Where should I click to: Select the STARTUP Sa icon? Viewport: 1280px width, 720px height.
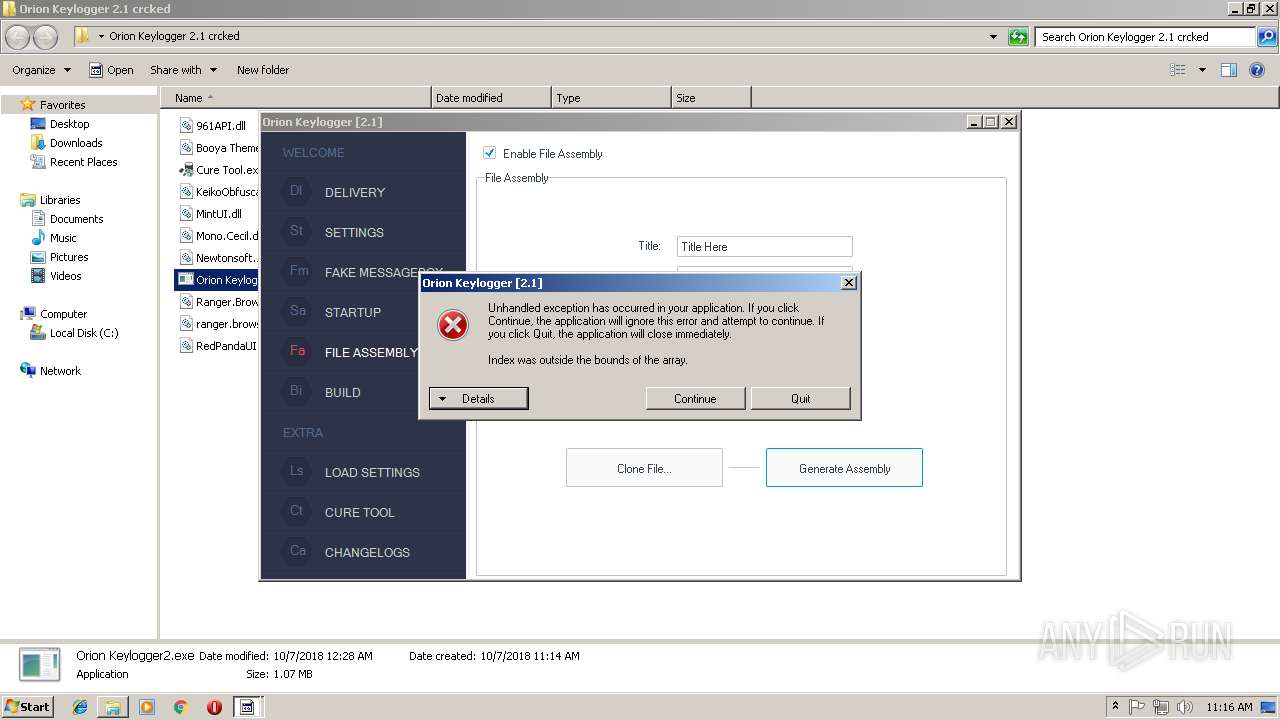pyautogui.click(x=297, y=311)
